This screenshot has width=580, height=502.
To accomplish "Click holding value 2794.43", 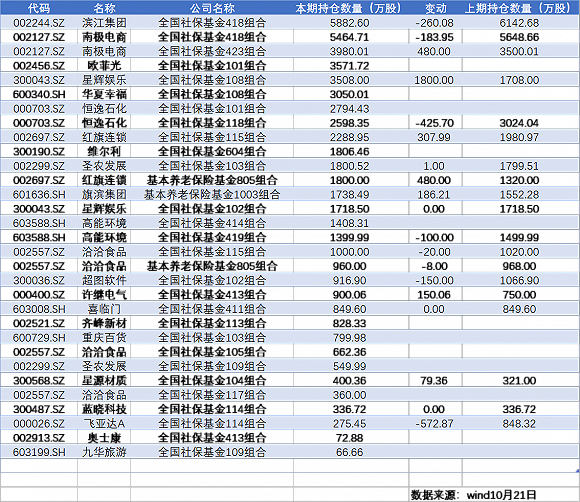I will click(350, 109).
